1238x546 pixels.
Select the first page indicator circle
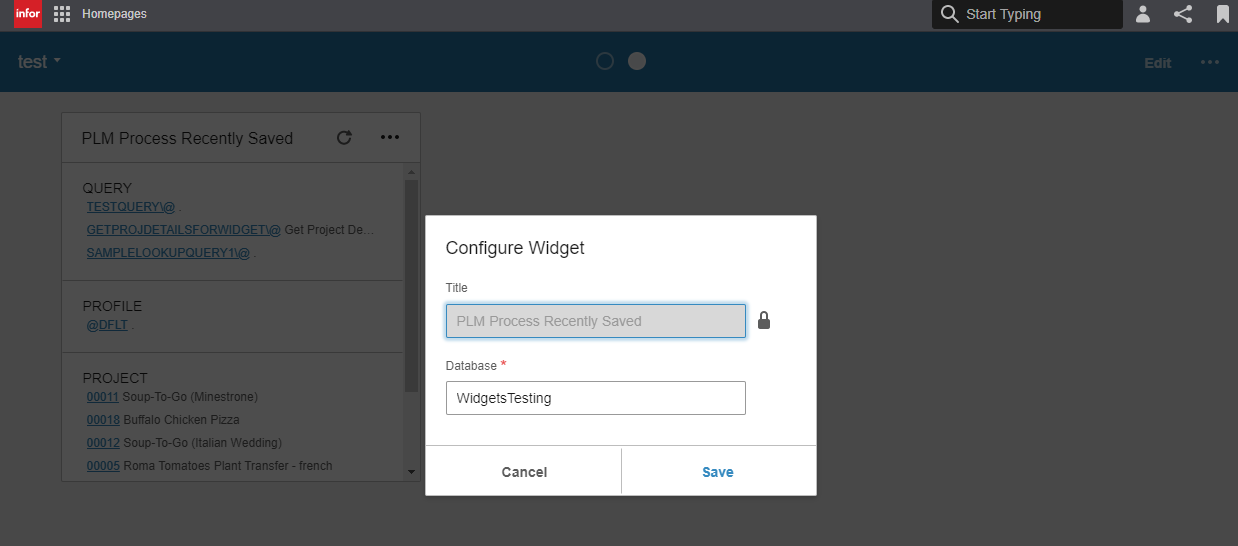pyautogui.click(x=605, y=61)
